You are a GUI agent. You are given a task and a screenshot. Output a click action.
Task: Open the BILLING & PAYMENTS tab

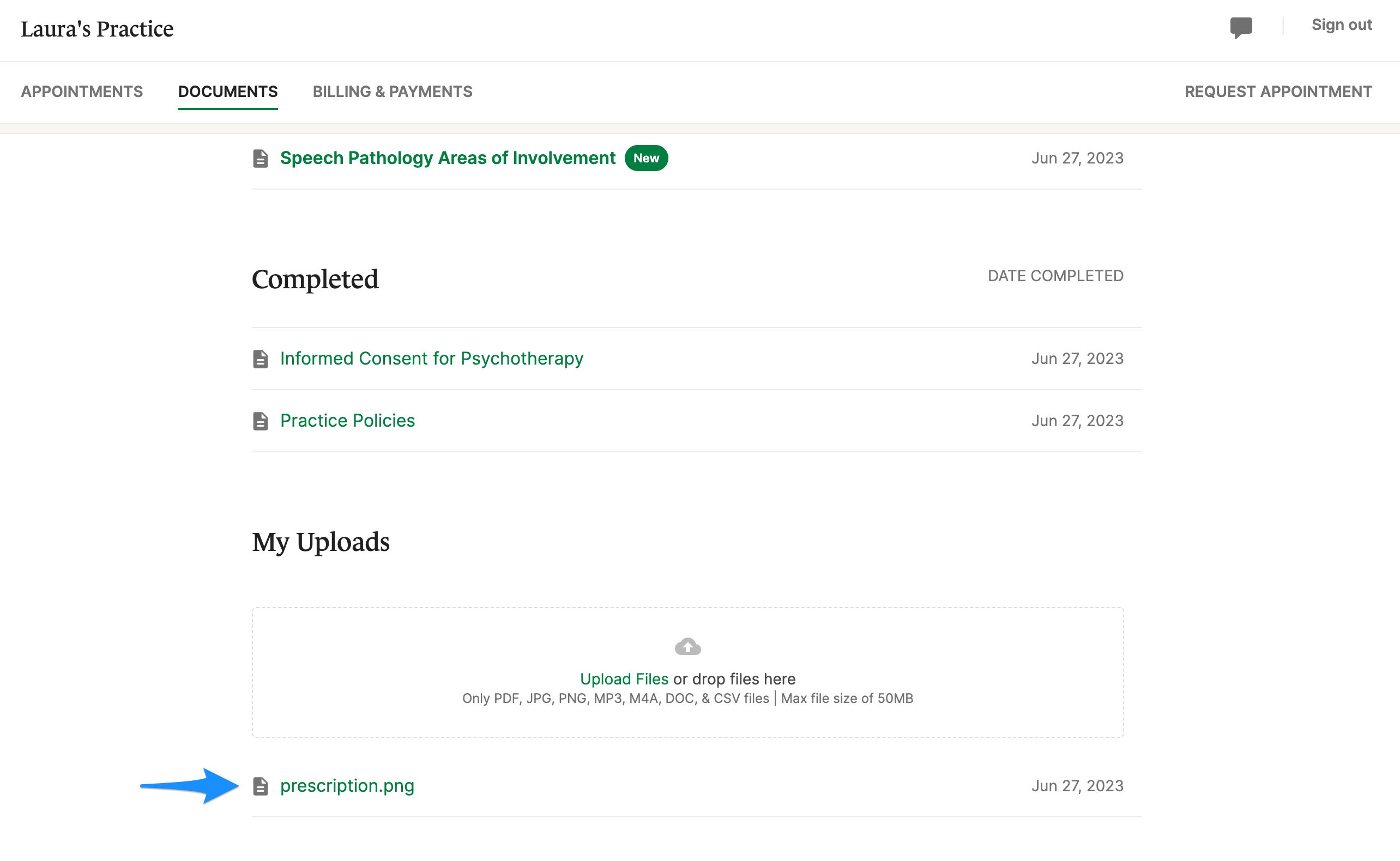click(393, 92)
